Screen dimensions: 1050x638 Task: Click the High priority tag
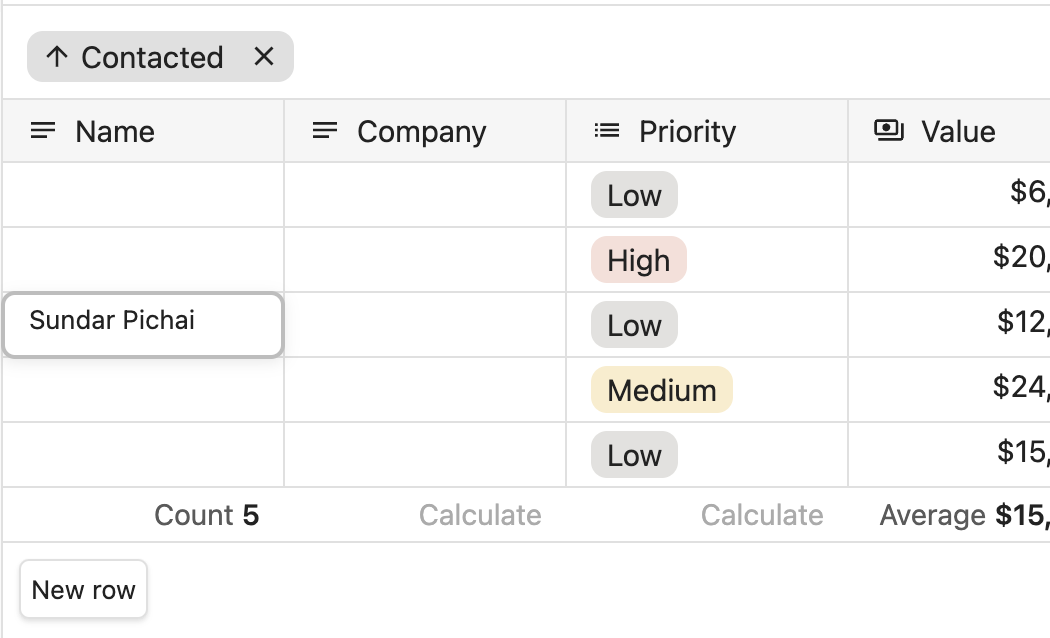639,260
